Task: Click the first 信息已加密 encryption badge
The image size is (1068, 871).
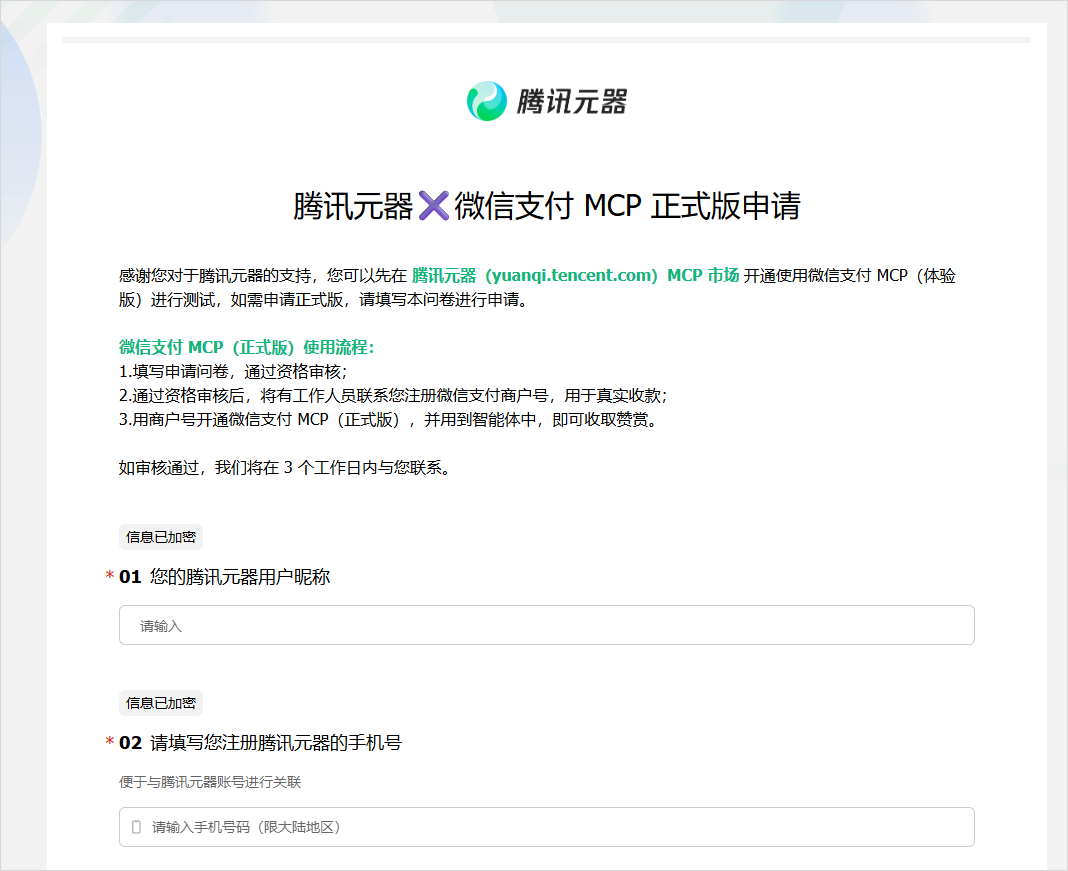Action: [x=160, y=537]
